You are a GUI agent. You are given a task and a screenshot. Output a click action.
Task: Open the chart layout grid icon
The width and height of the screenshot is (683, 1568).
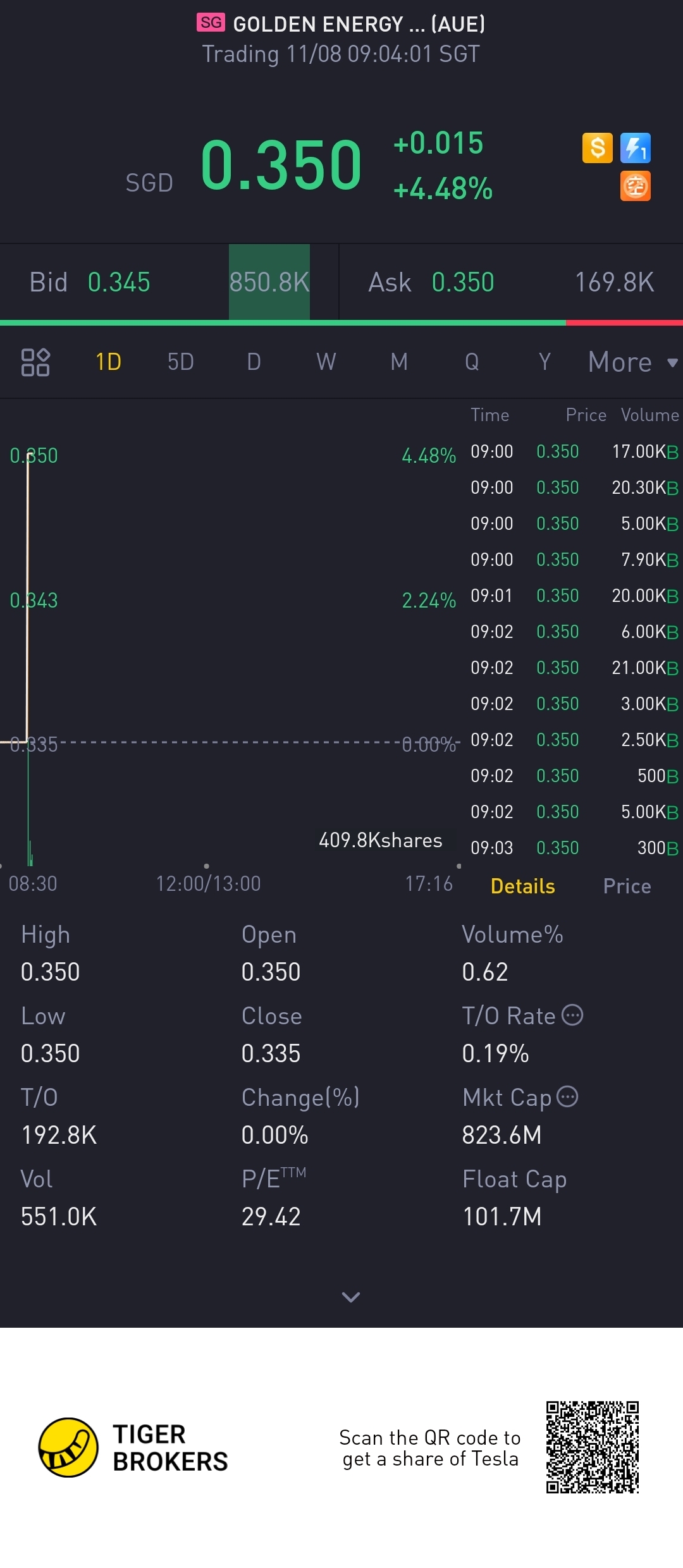coord(35,362)
